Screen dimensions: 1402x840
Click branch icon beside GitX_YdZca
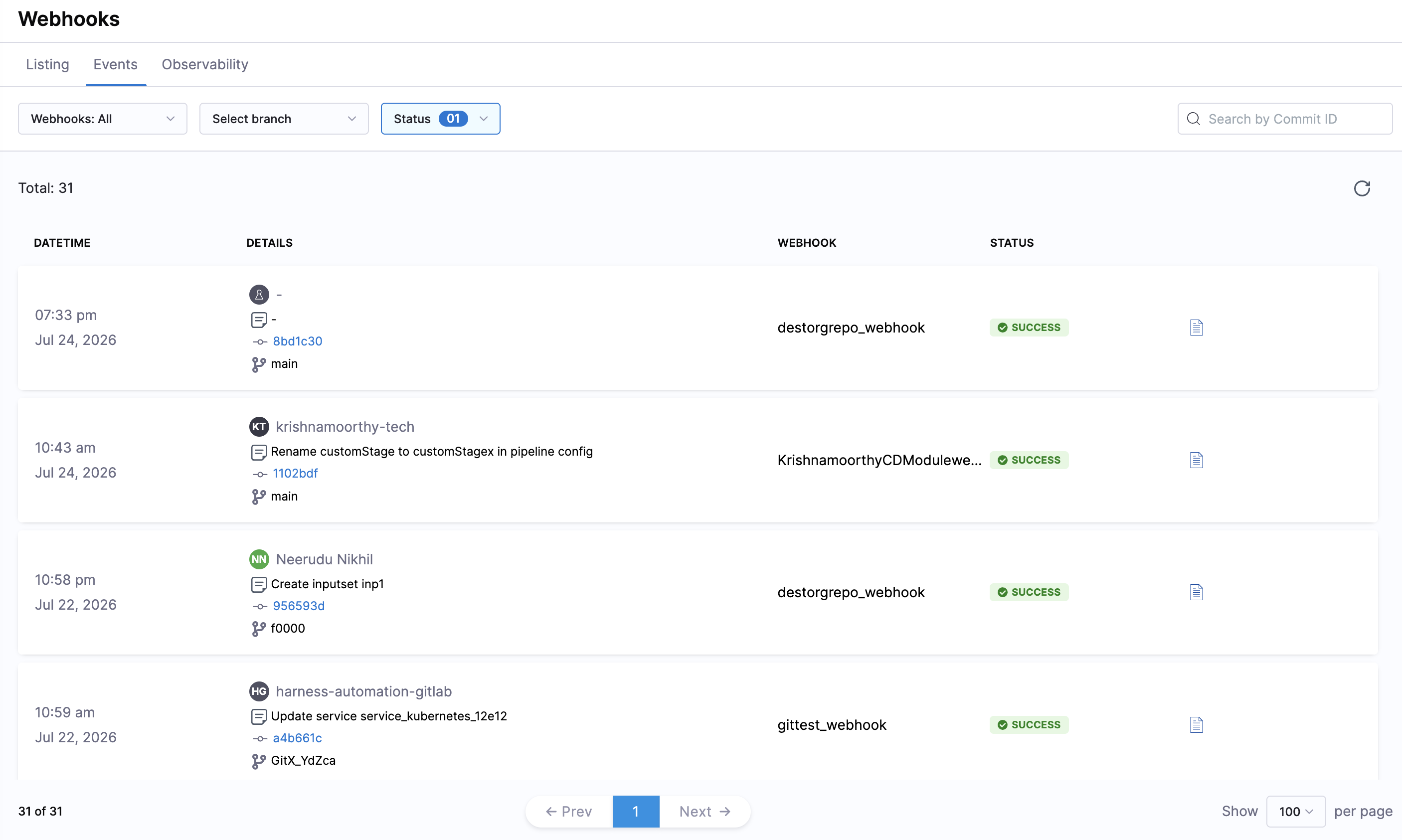[x=259, y=761]
